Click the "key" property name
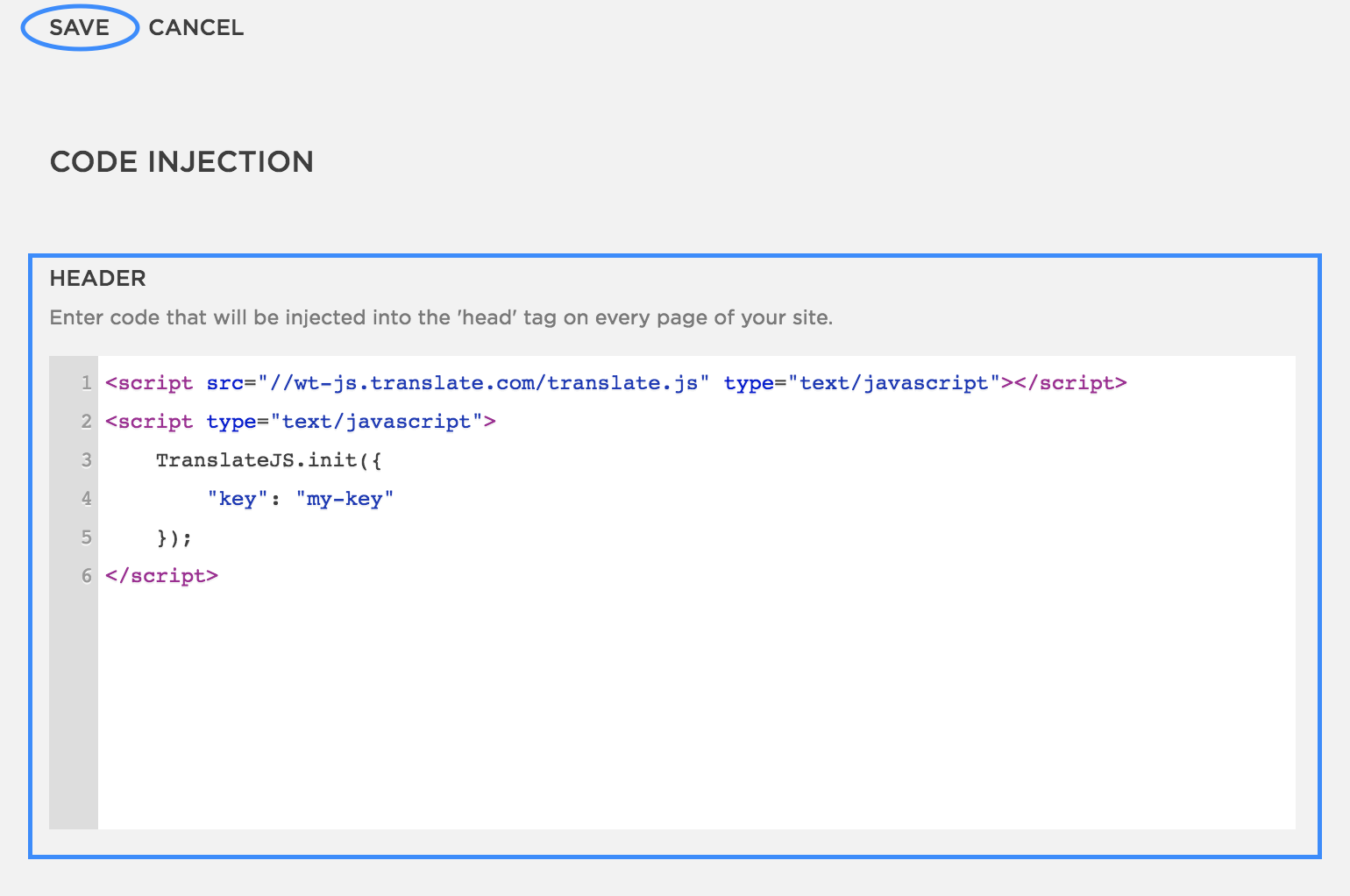1350x896 pixels. click(238, 499)
